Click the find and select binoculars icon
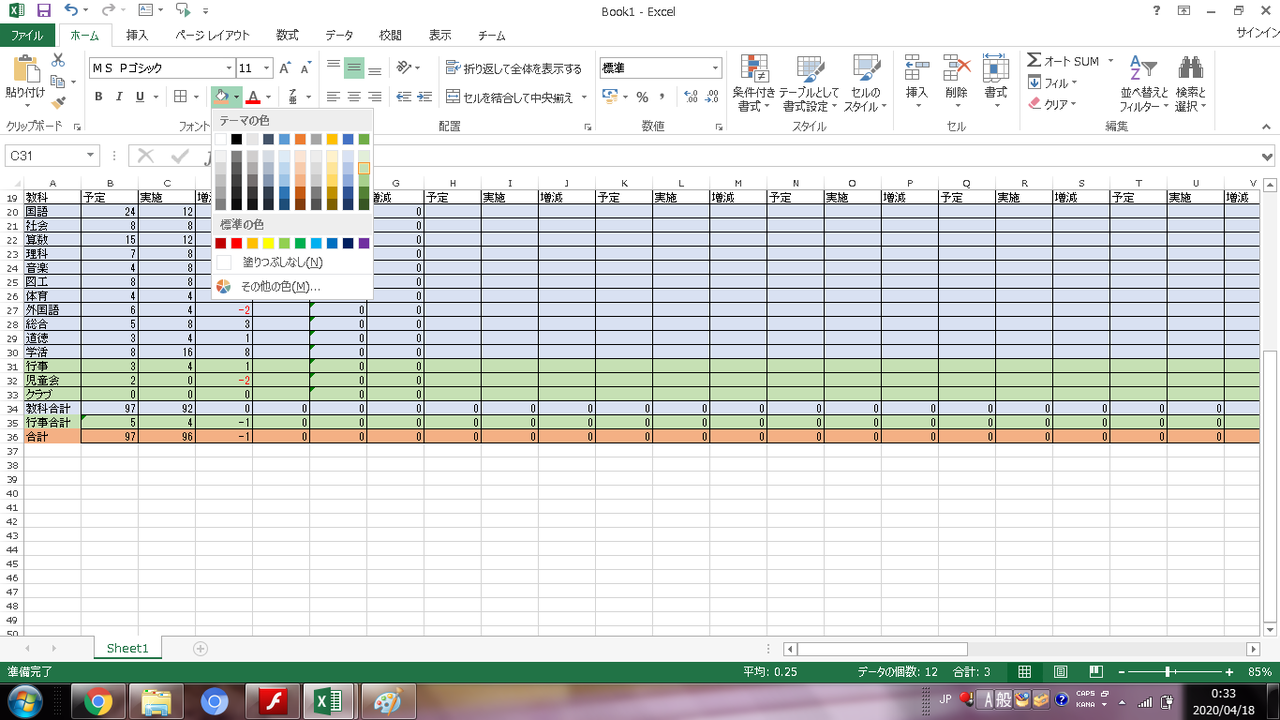 click(1190, 68)
